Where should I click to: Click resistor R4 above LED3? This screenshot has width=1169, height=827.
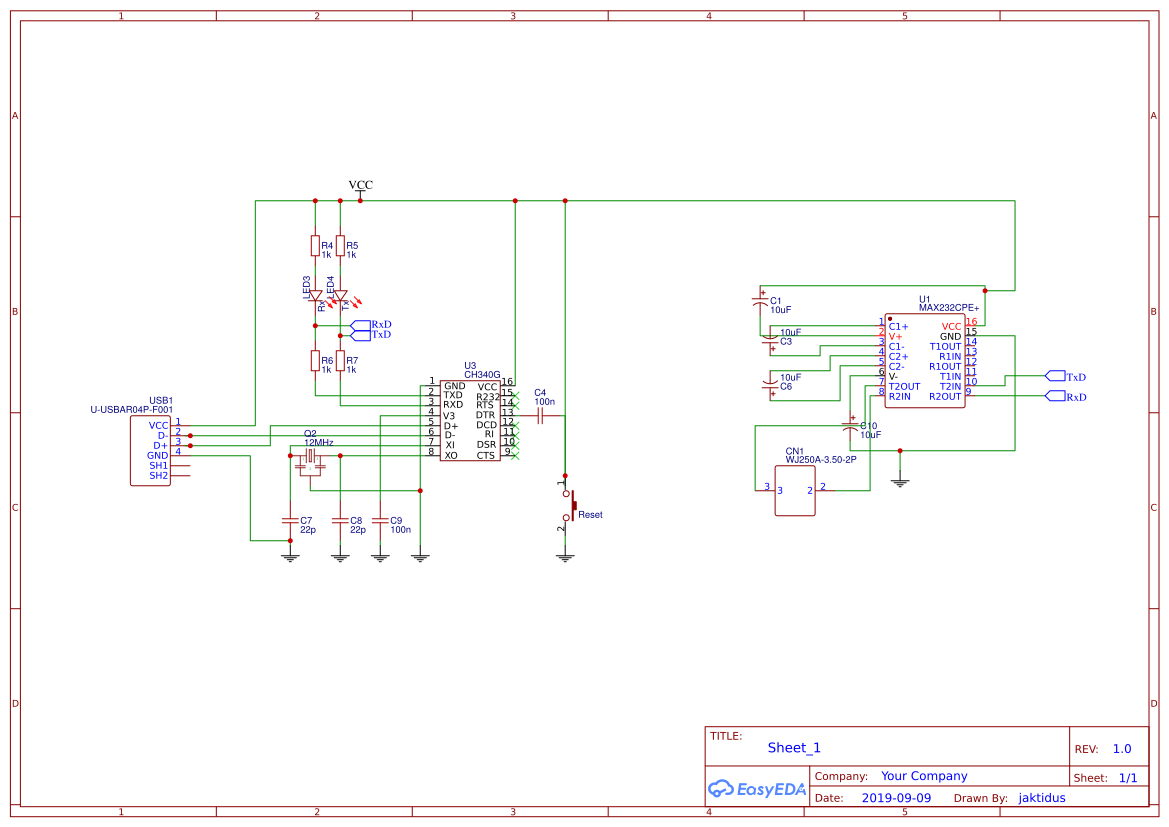coord(315,245)
